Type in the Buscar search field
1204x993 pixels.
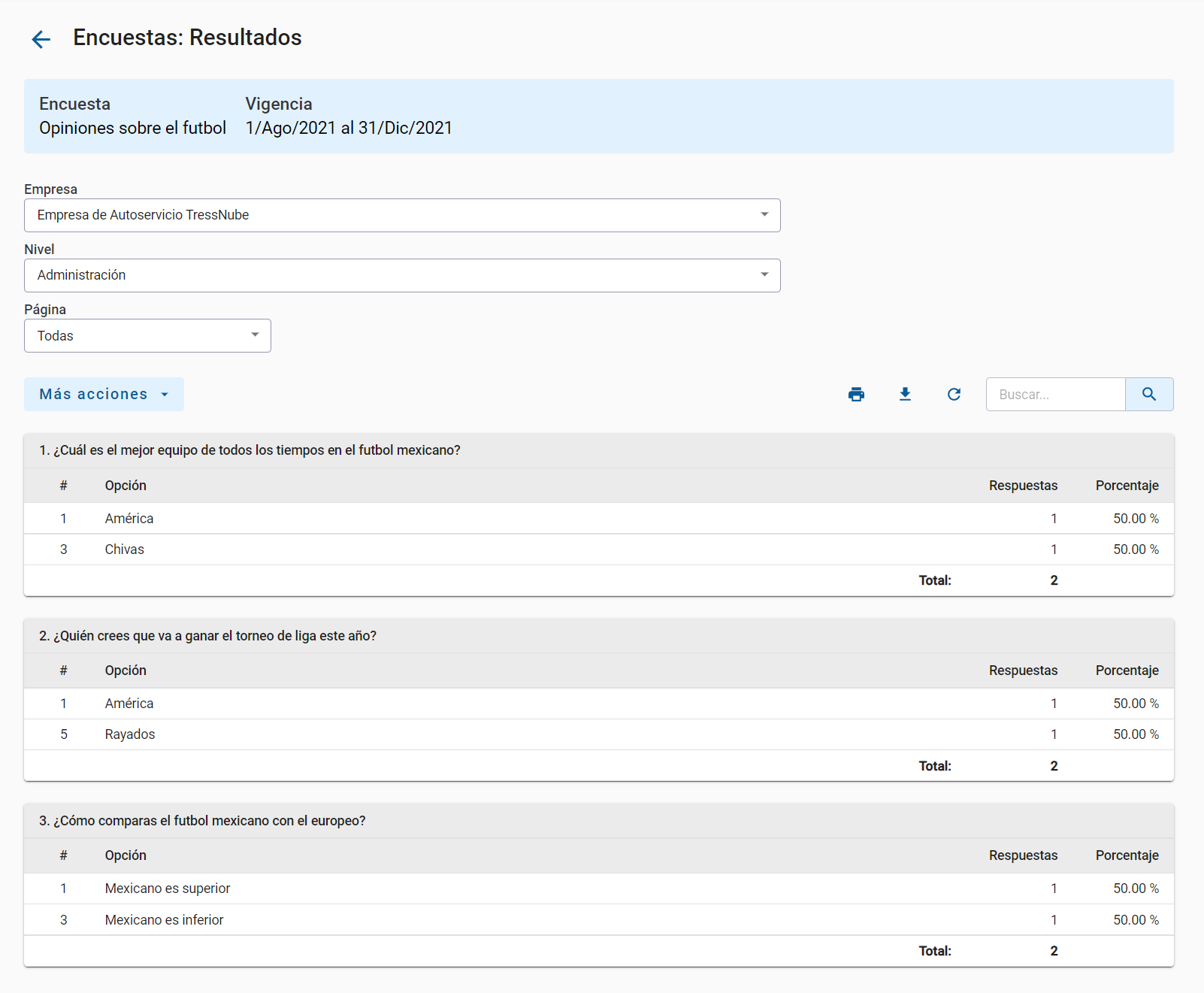1055,395
